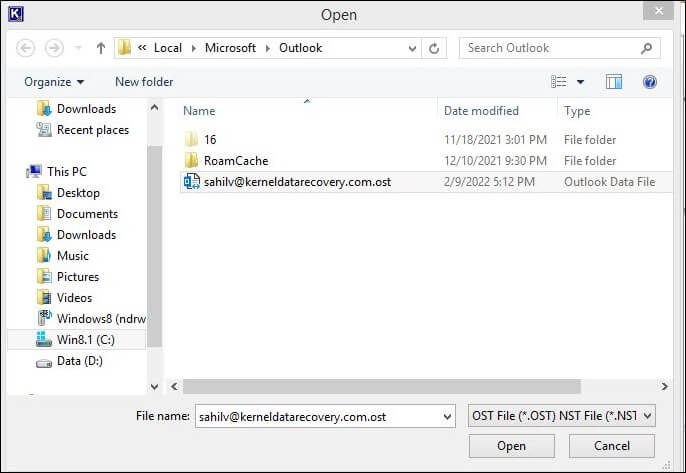Click the Kernel app icon in title bar
Viewport: 686px width, 473px height.
click(x=16, y=14)
